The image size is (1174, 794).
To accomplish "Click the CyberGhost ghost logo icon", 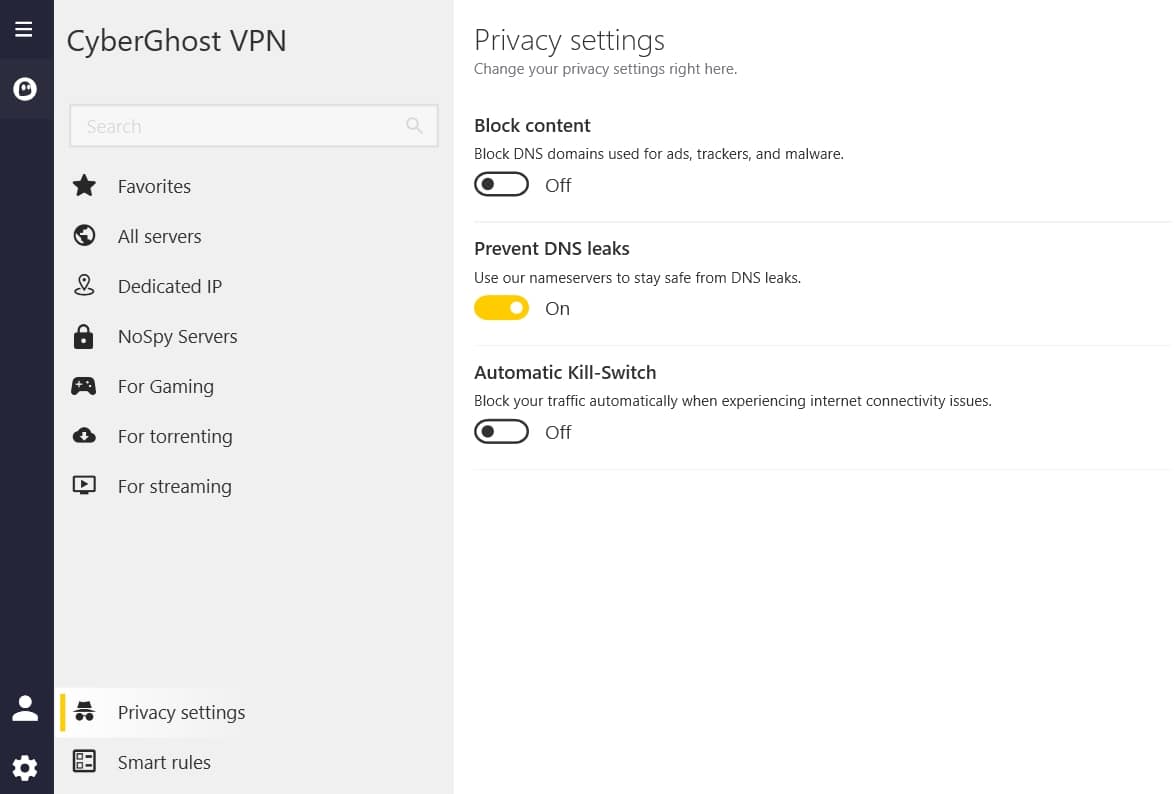I will tap(25, 89).
